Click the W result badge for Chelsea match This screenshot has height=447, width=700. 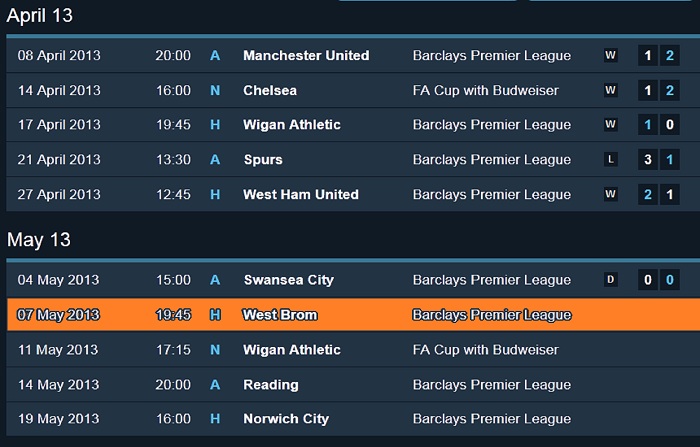tap(610, 91)
